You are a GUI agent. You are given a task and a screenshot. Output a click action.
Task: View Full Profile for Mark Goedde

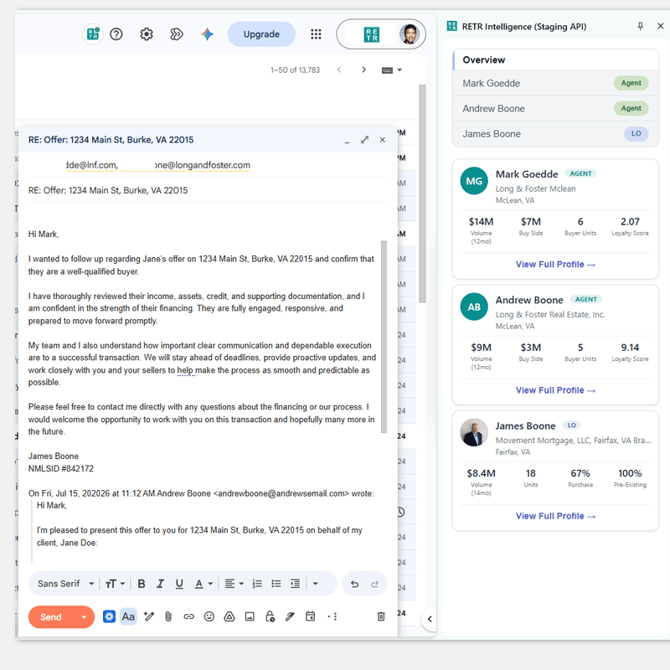[x=555, y=264]
